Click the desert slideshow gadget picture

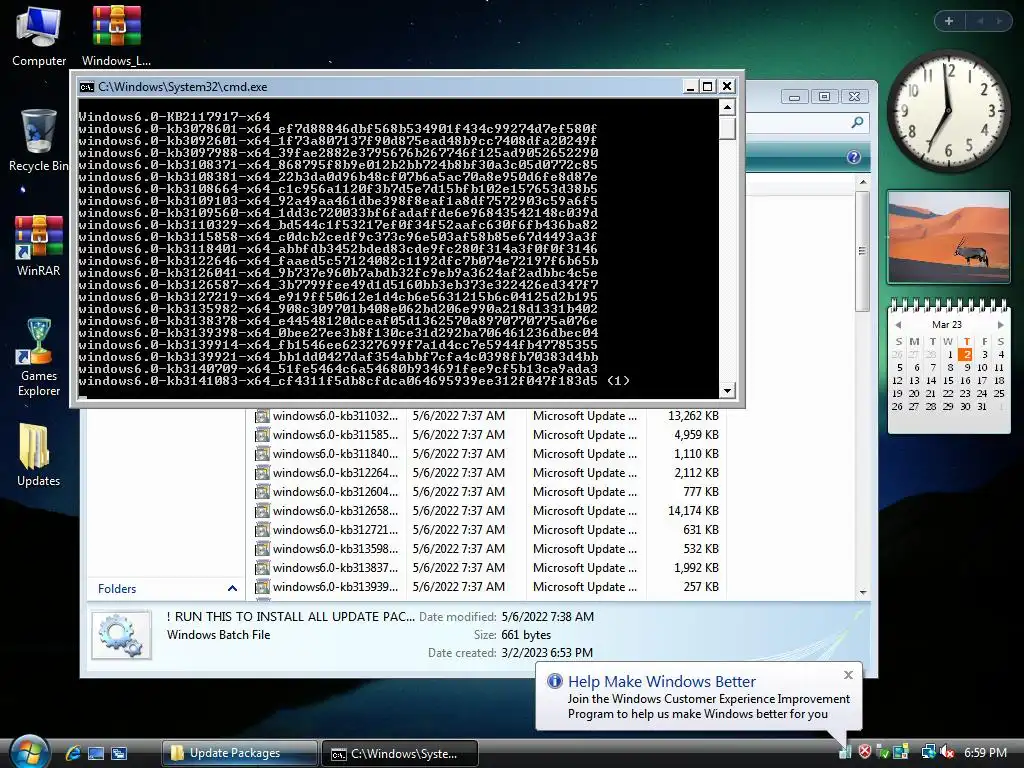948,236
